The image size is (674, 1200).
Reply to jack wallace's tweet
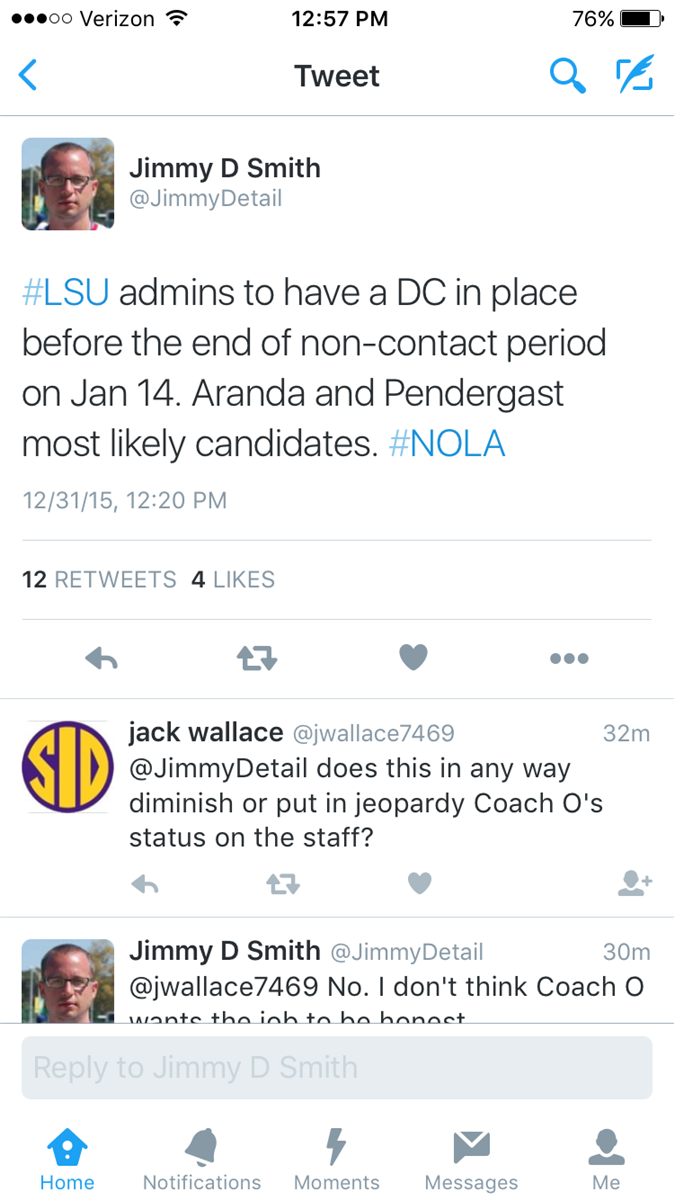tap(145, 883)
